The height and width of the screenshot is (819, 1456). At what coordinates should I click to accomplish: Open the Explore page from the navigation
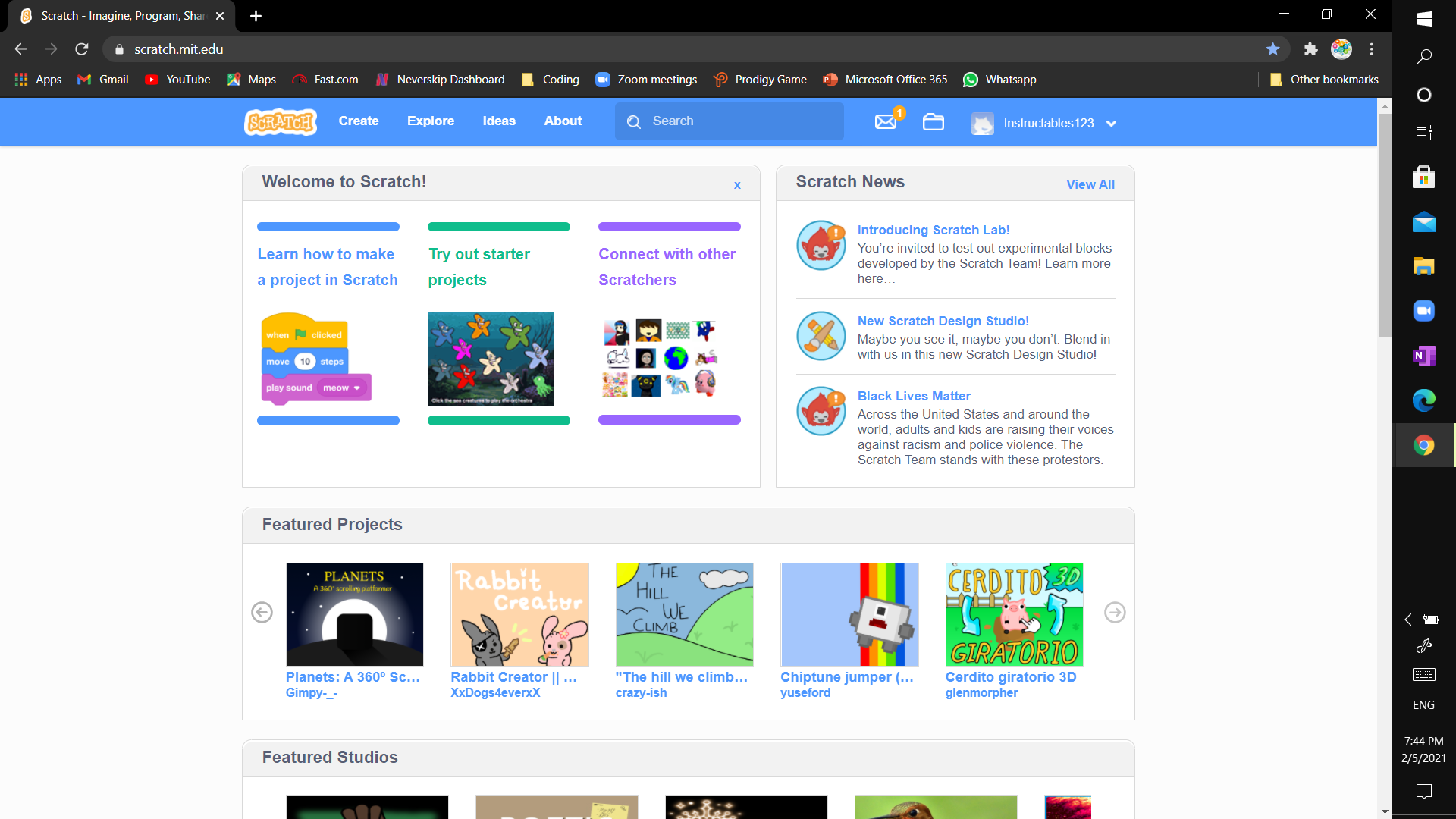(x=431, y=121)
